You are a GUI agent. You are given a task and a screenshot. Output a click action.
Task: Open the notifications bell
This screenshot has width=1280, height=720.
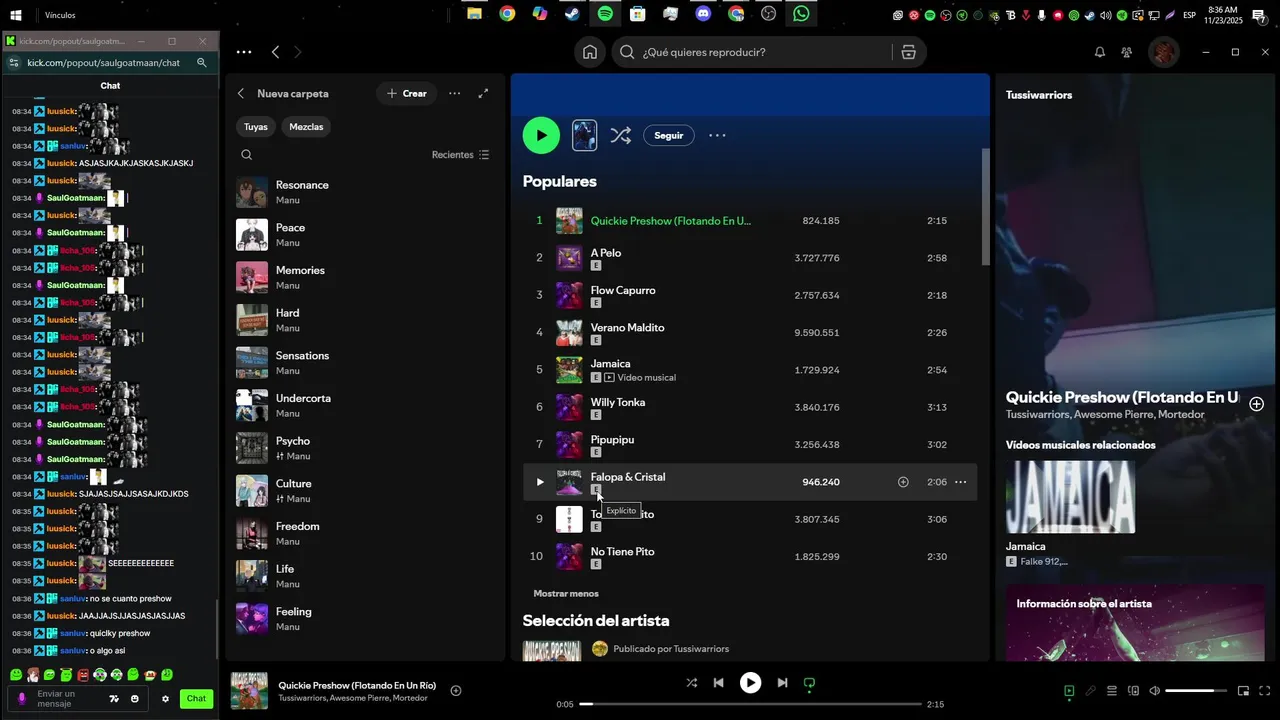click(x=1100, y=52)
